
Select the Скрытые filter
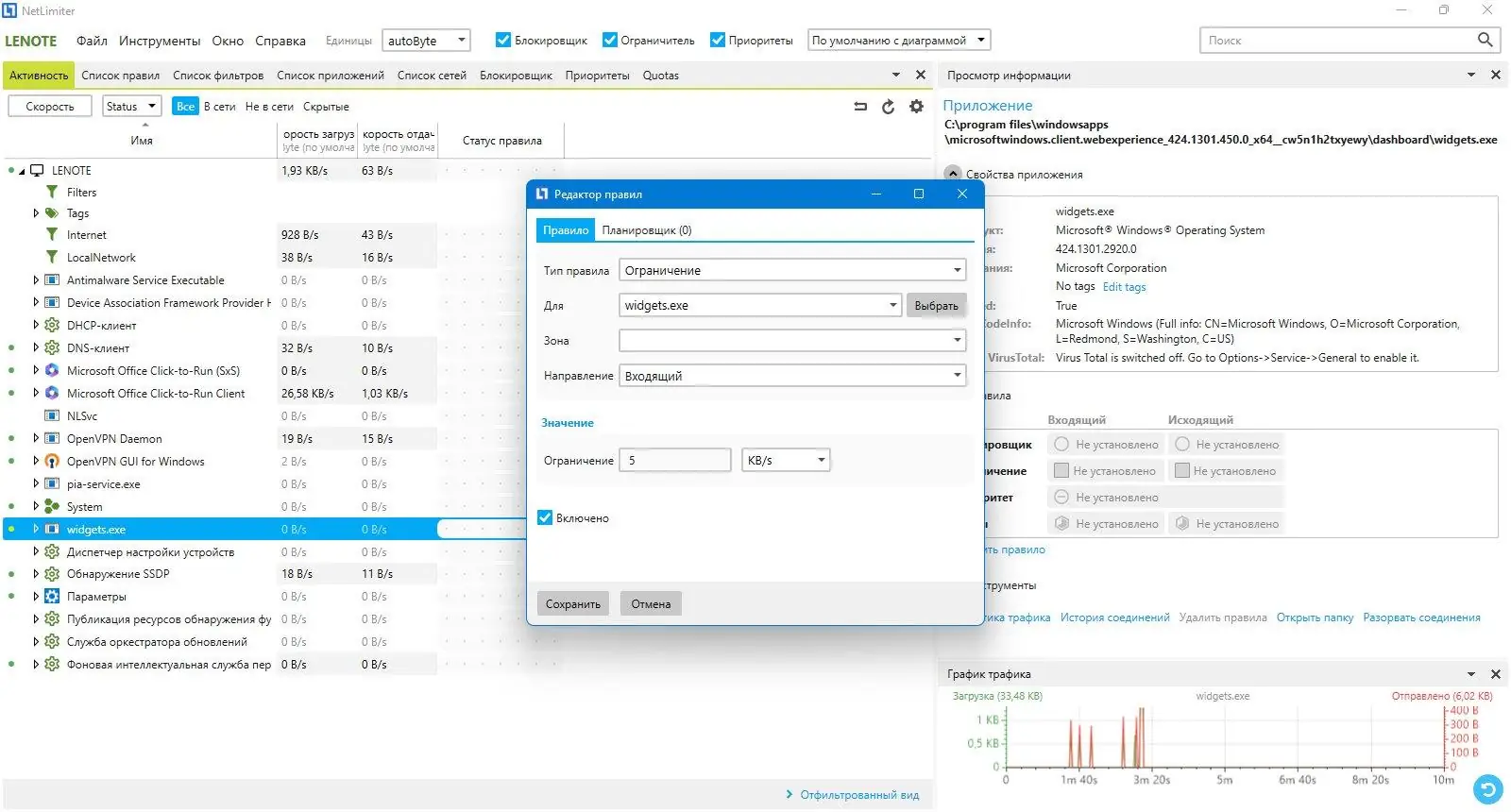(326, 107)
